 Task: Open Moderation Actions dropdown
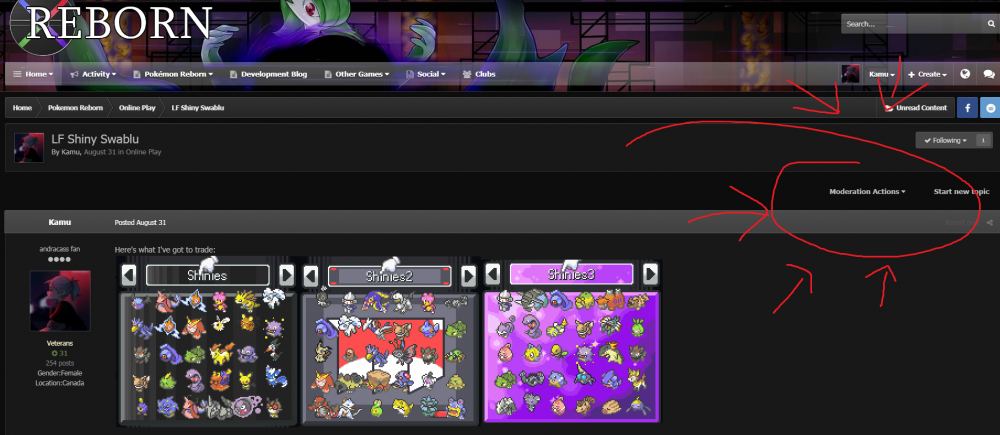867,191
